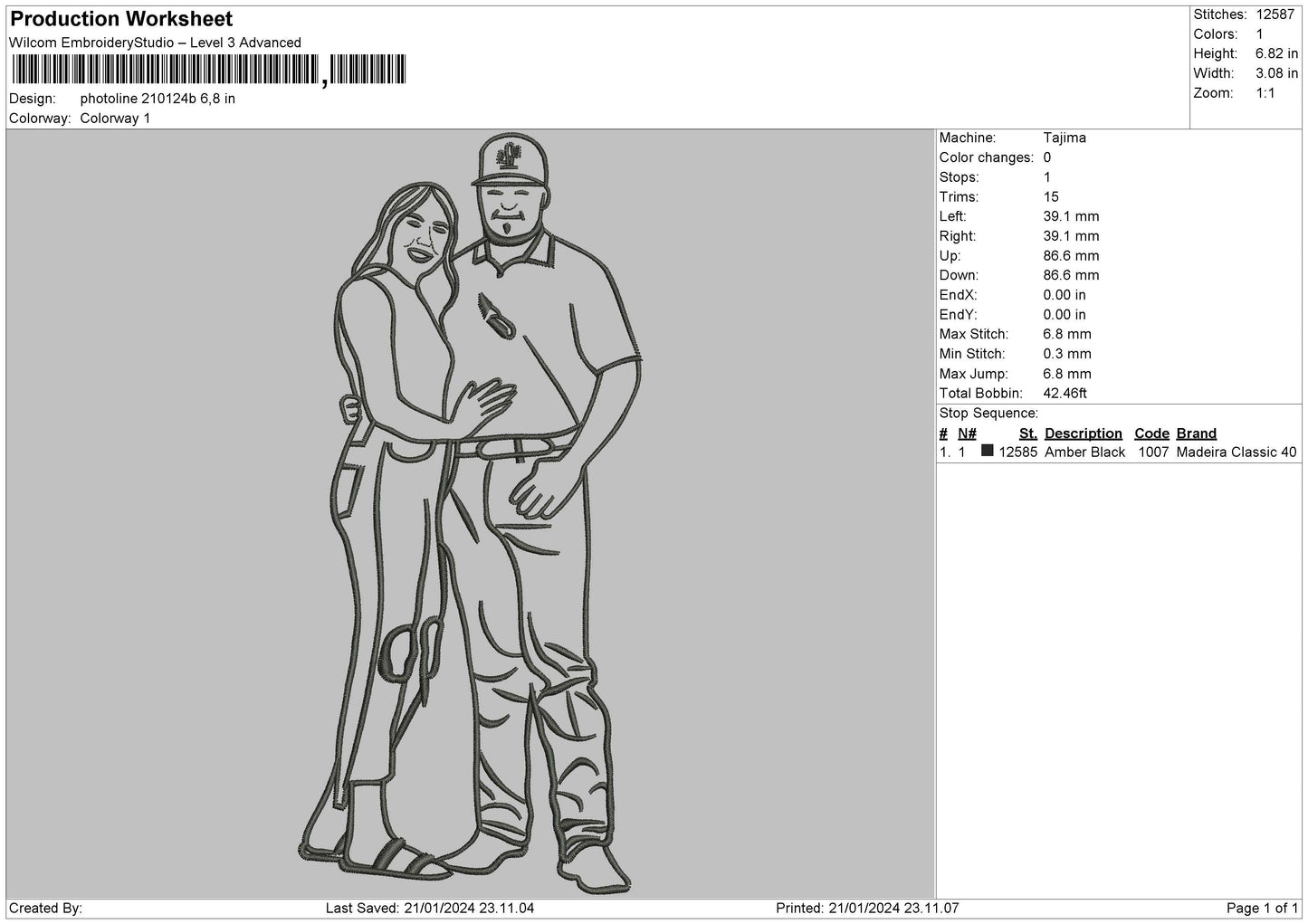Click the cactus emblem on the cap

(511, 158)
